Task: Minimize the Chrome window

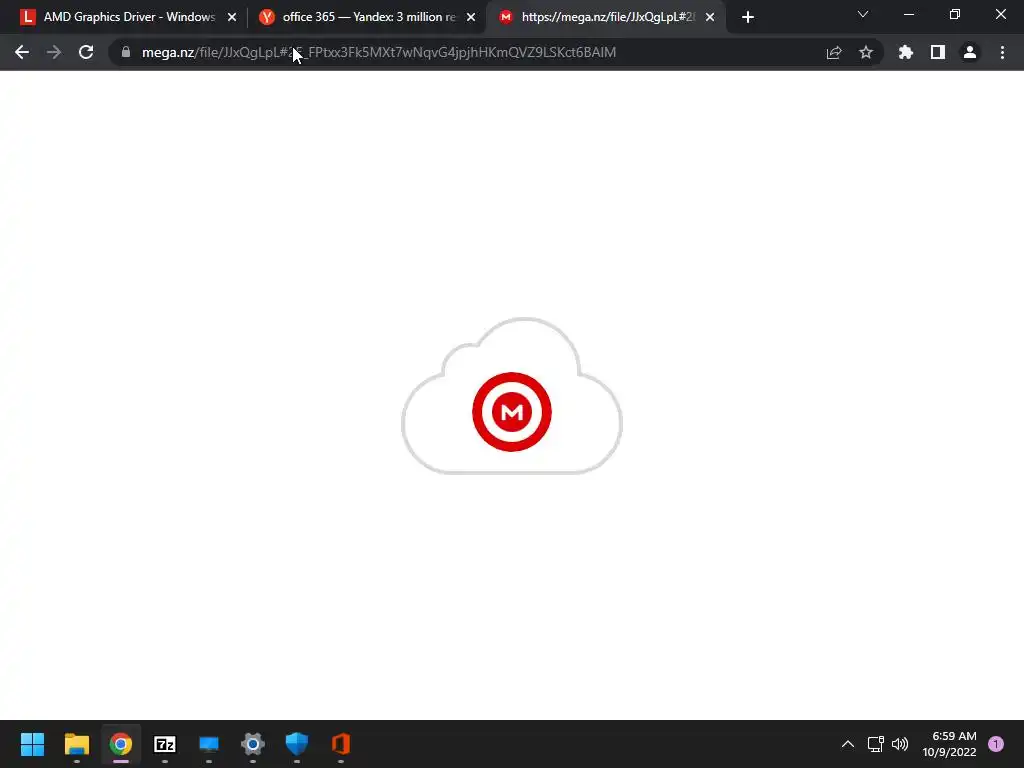Action: (909, 14)
